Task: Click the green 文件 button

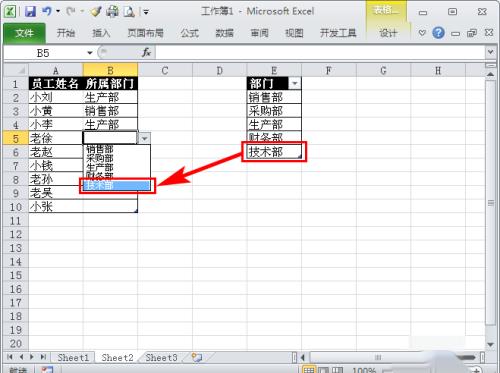Action: 24,33
